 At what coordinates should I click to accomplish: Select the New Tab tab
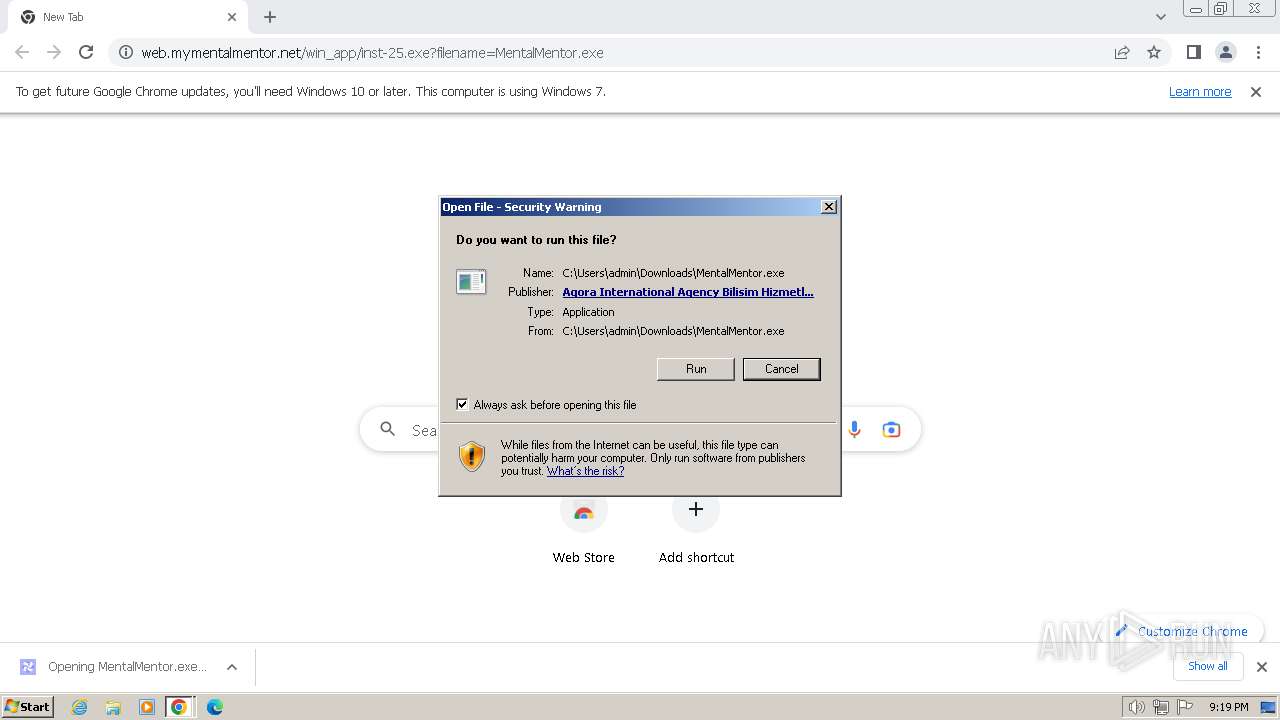click(128, 17)
